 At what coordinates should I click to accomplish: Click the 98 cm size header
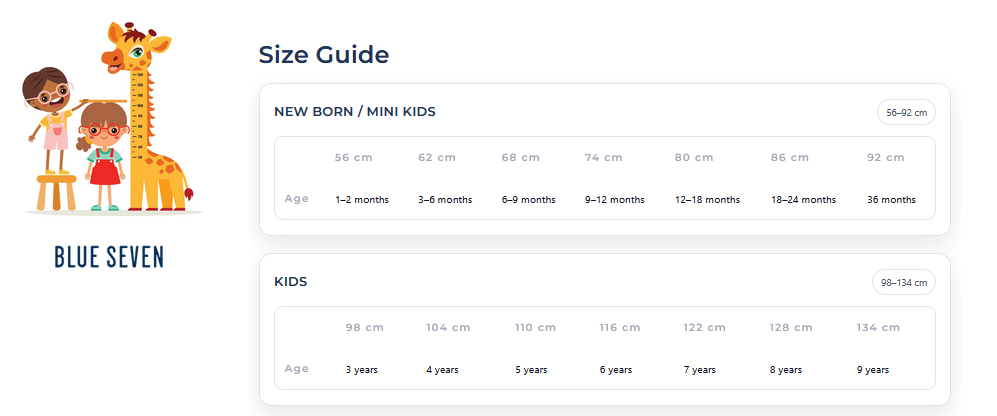(364, 328)
